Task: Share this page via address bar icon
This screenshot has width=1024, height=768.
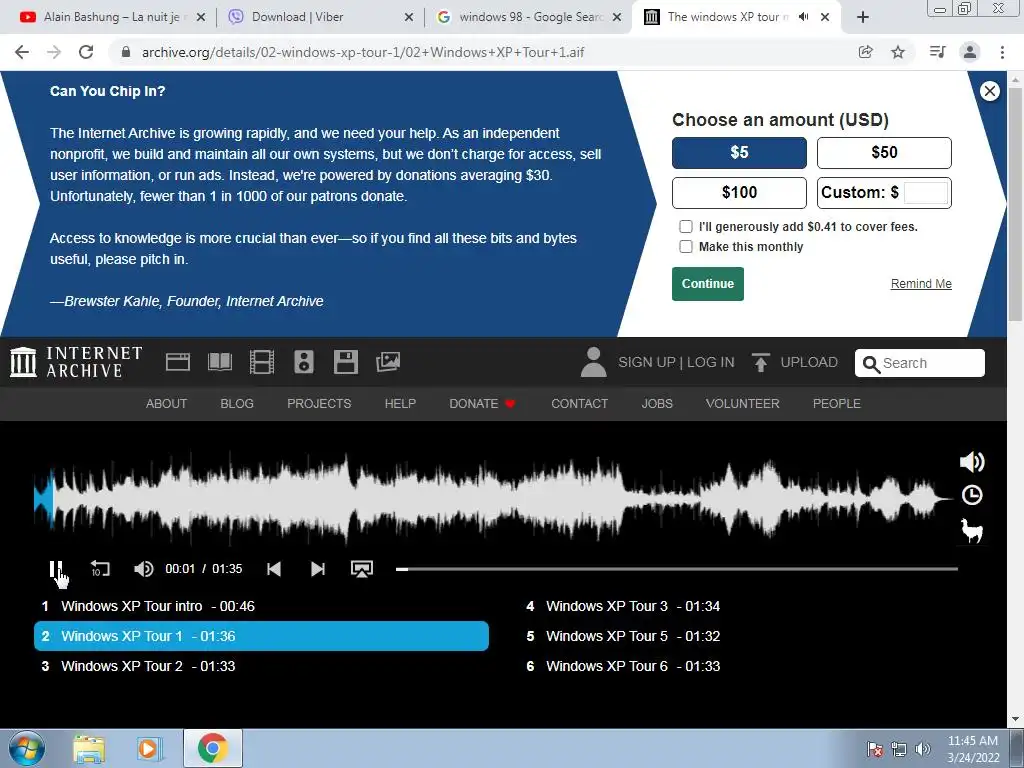Action: pos(865,52)
